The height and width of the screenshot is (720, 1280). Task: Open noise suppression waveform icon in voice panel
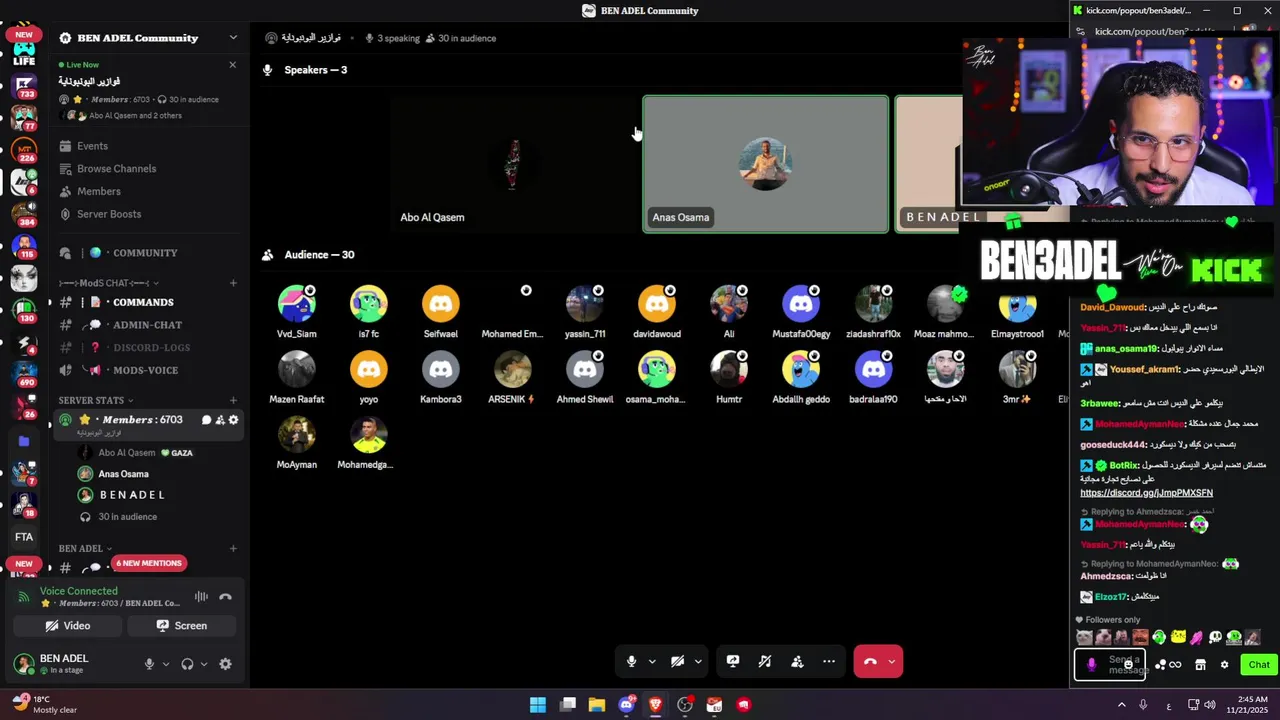tap(201, 597)
